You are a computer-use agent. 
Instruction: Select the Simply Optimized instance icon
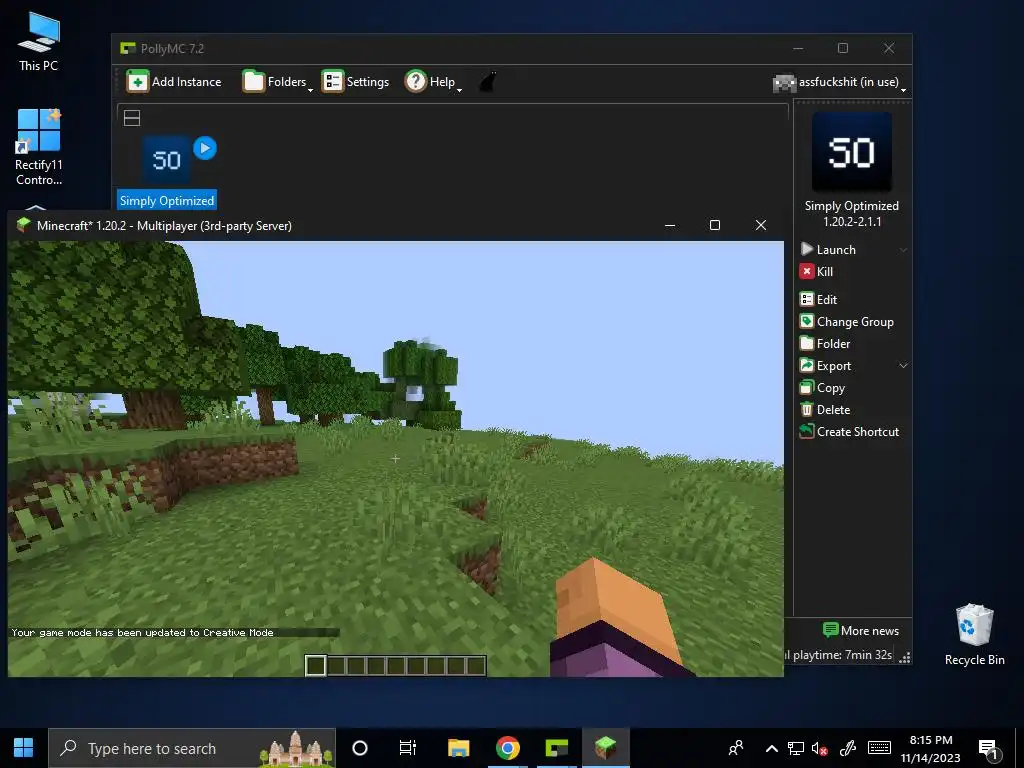point(167,160)
